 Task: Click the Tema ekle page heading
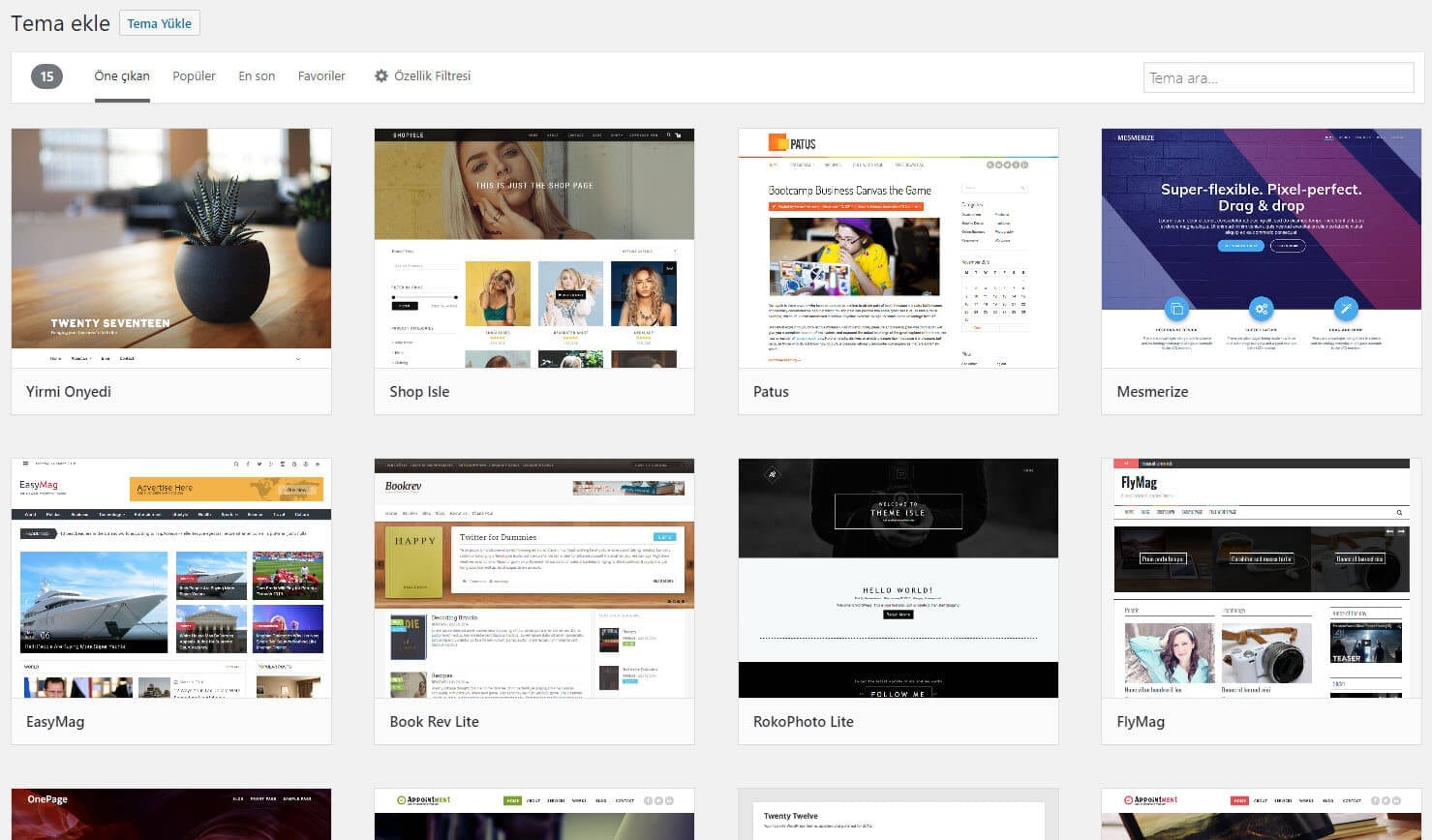point(60,23)
